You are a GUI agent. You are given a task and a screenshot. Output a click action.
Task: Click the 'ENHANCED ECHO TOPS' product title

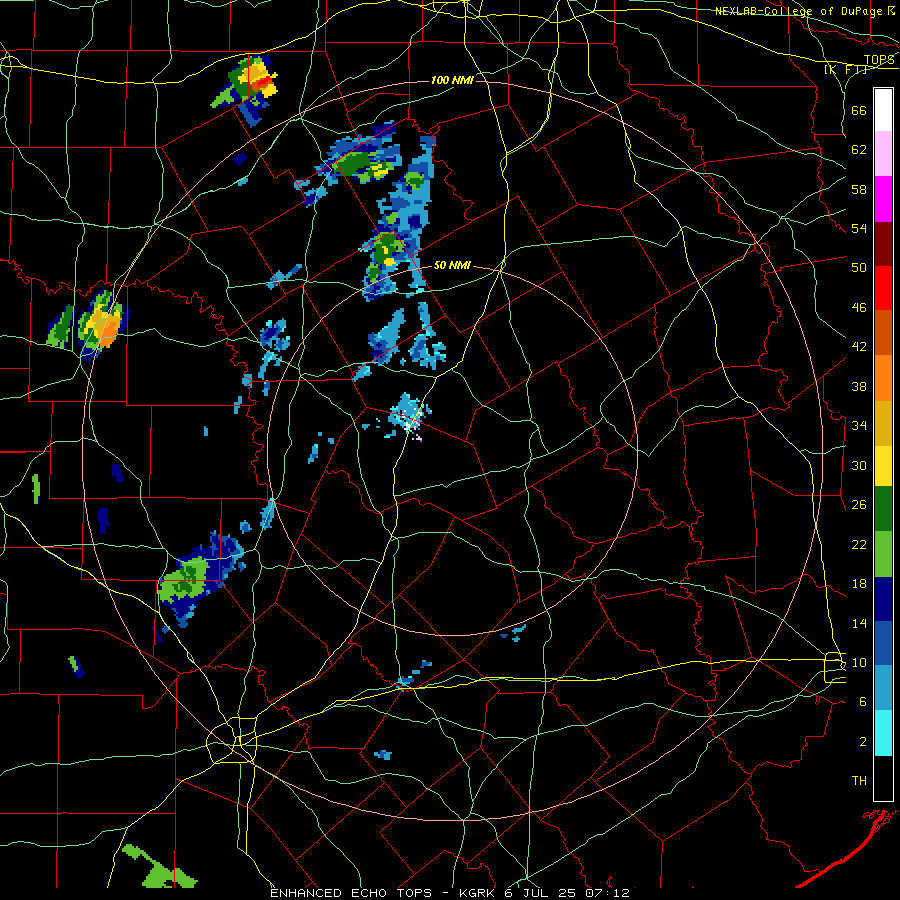click(x=351, y=893)
